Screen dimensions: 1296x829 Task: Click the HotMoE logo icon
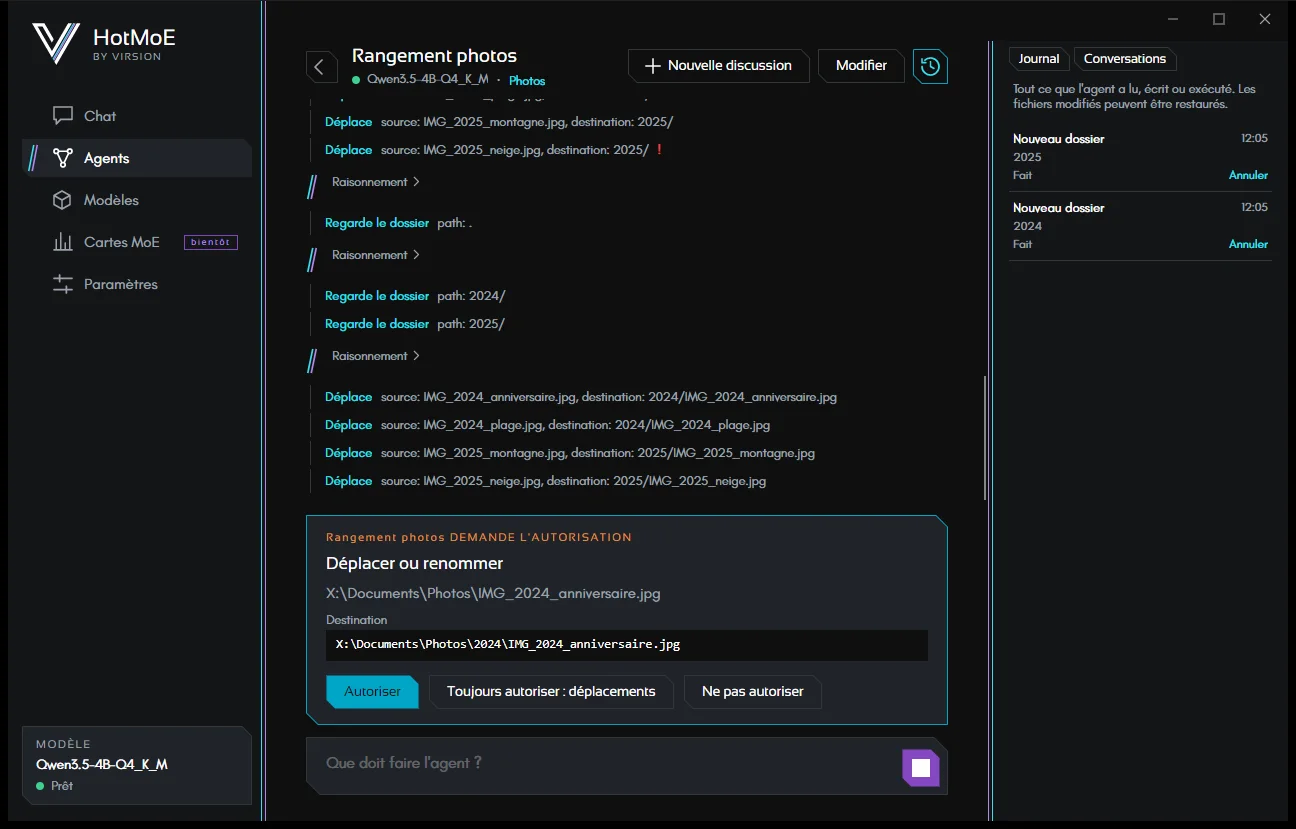(x=56, y=43)
